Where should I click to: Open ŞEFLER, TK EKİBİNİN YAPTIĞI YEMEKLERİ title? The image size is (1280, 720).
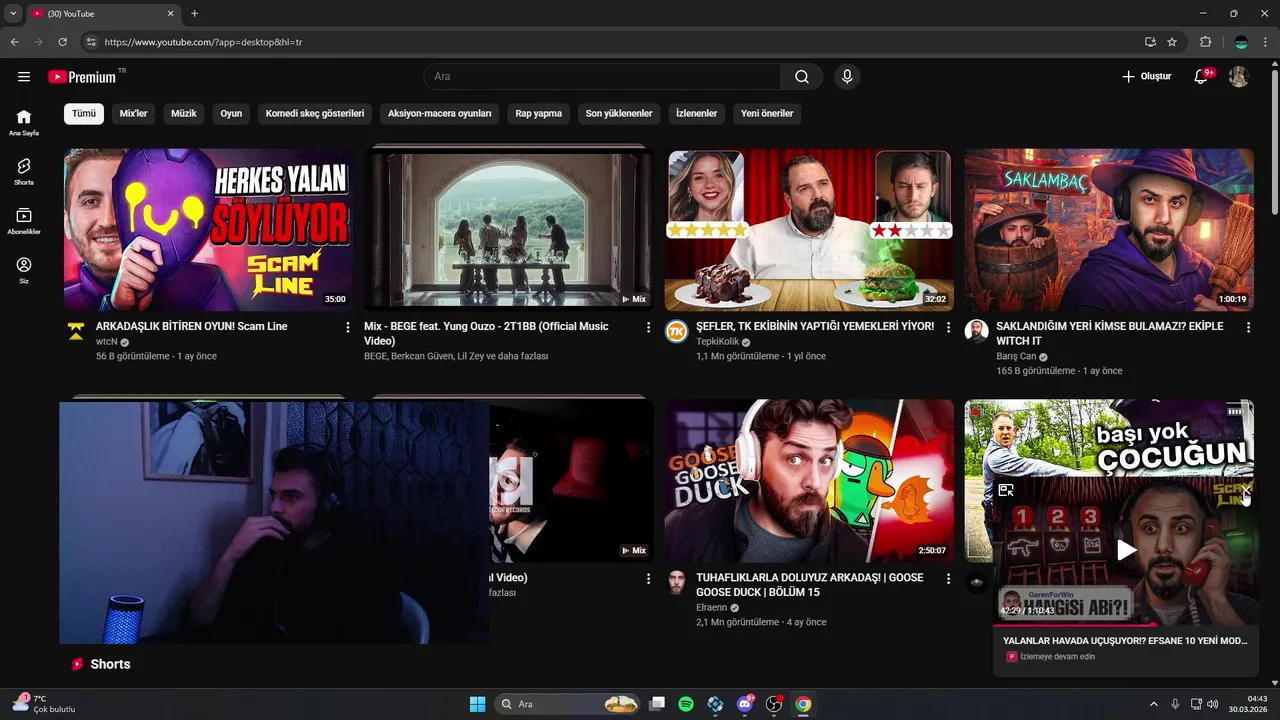(815, 326)
